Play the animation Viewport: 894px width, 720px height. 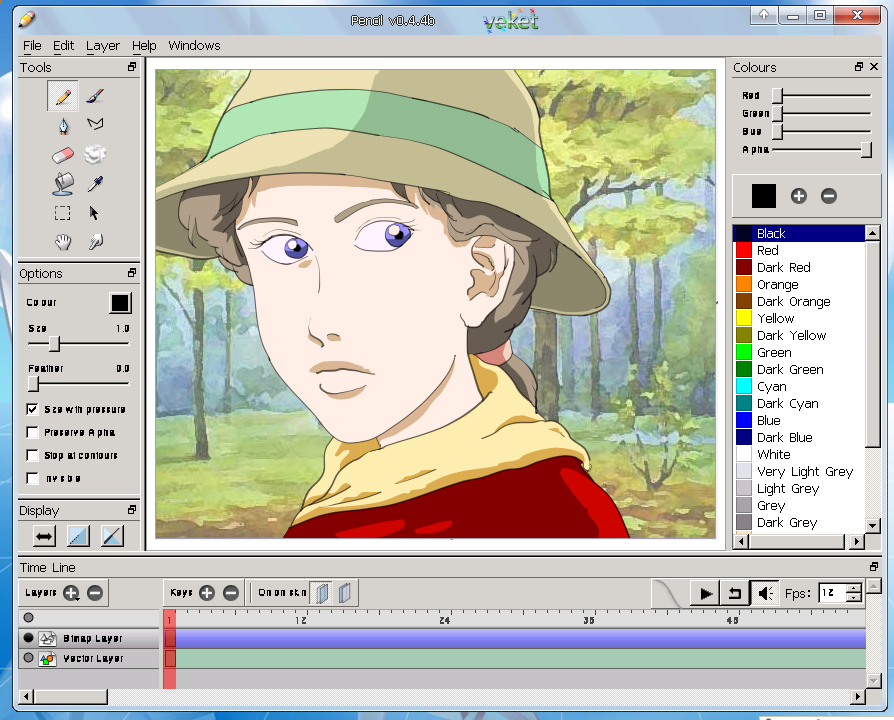[x=705, y=593]
